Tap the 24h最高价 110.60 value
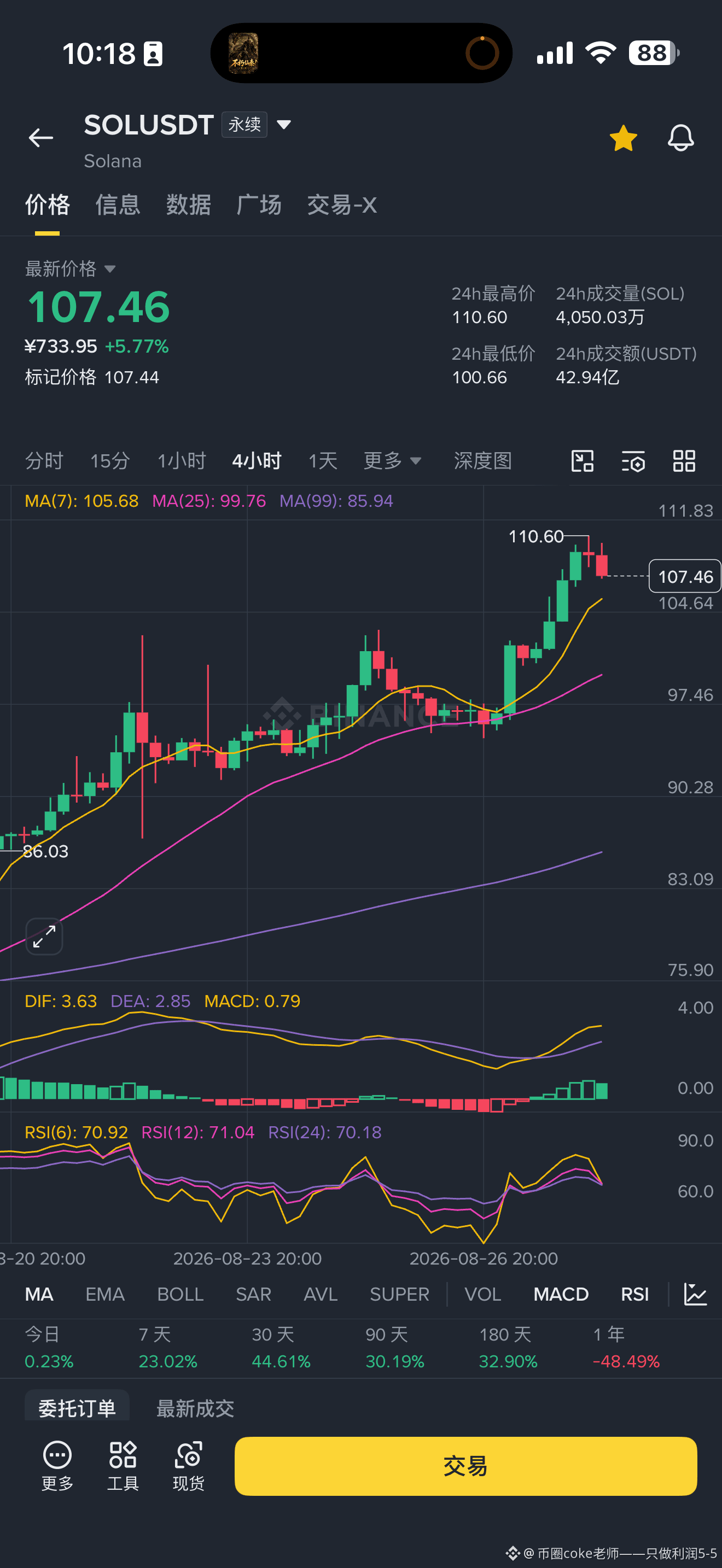The image size is (722, 1568). point(480,317)
